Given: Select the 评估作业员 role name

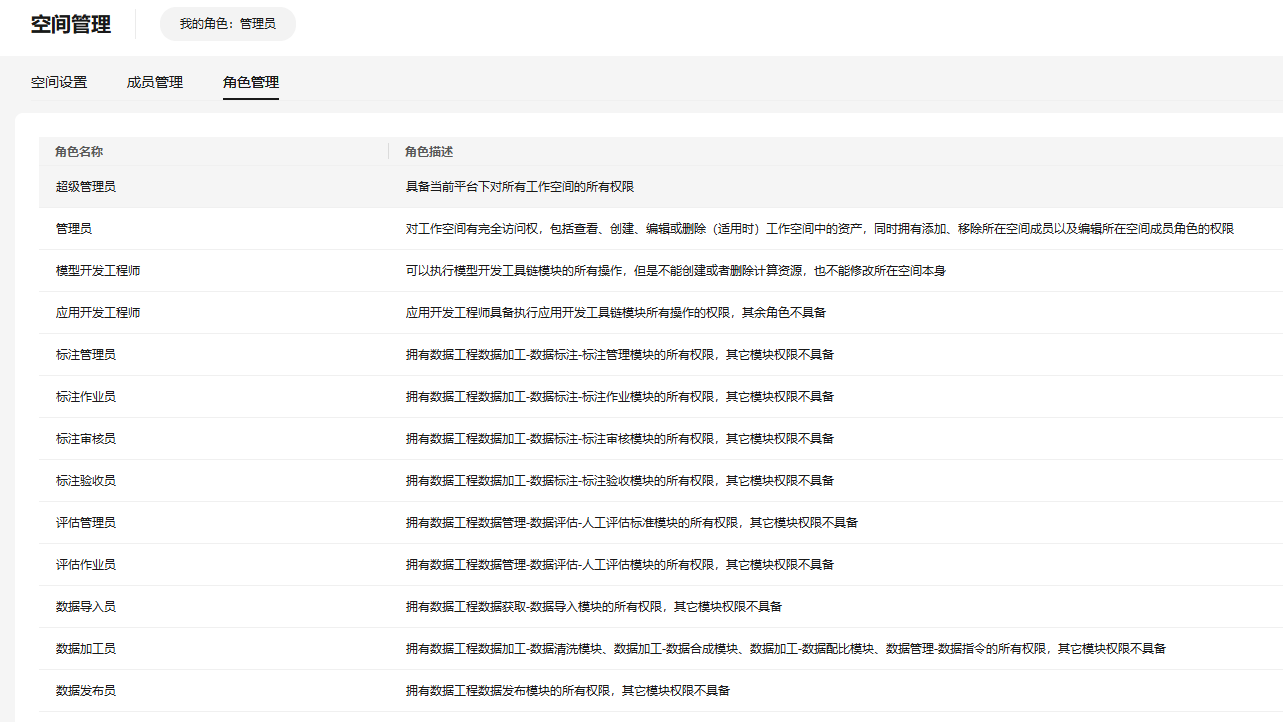Looking at the screenshot, I should (x=86, y=565).
